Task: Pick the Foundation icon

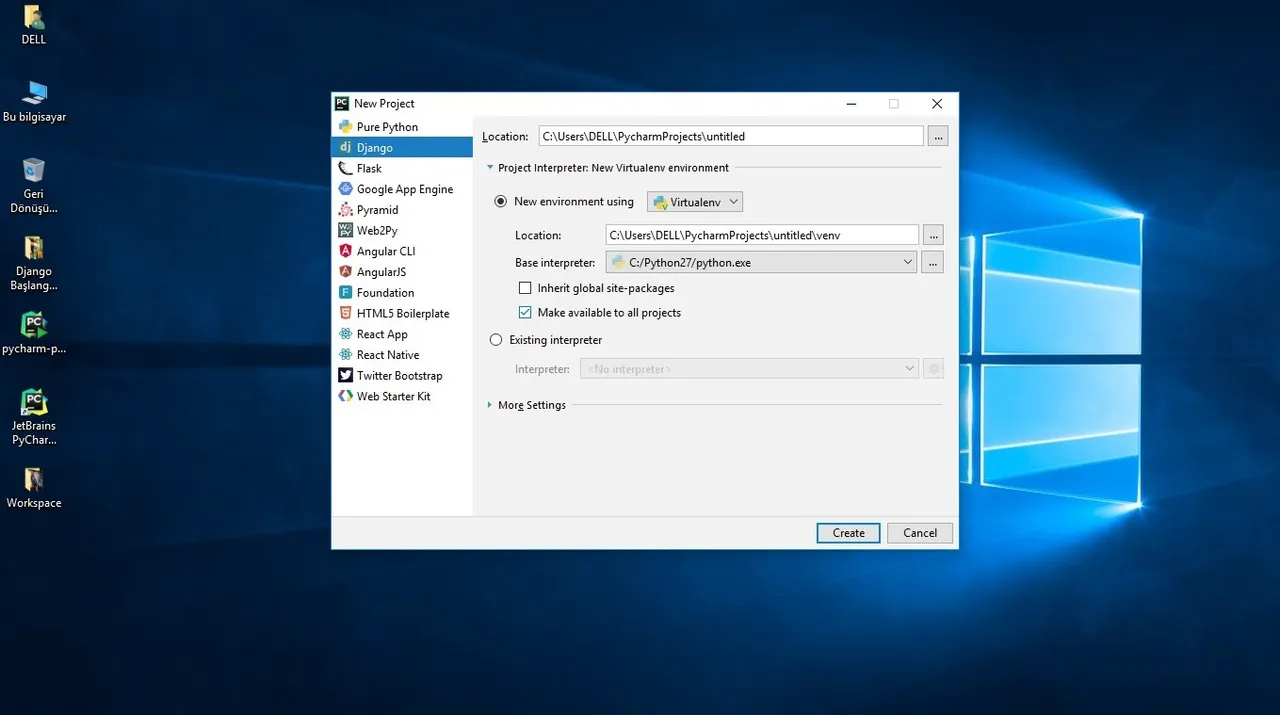Action: point(345,293)
